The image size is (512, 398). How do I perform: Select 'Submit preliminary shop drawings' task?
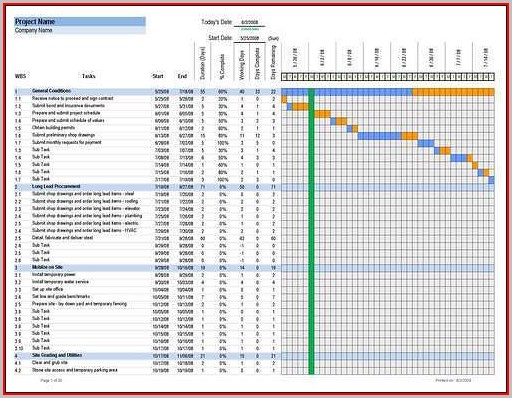[63, 135]
